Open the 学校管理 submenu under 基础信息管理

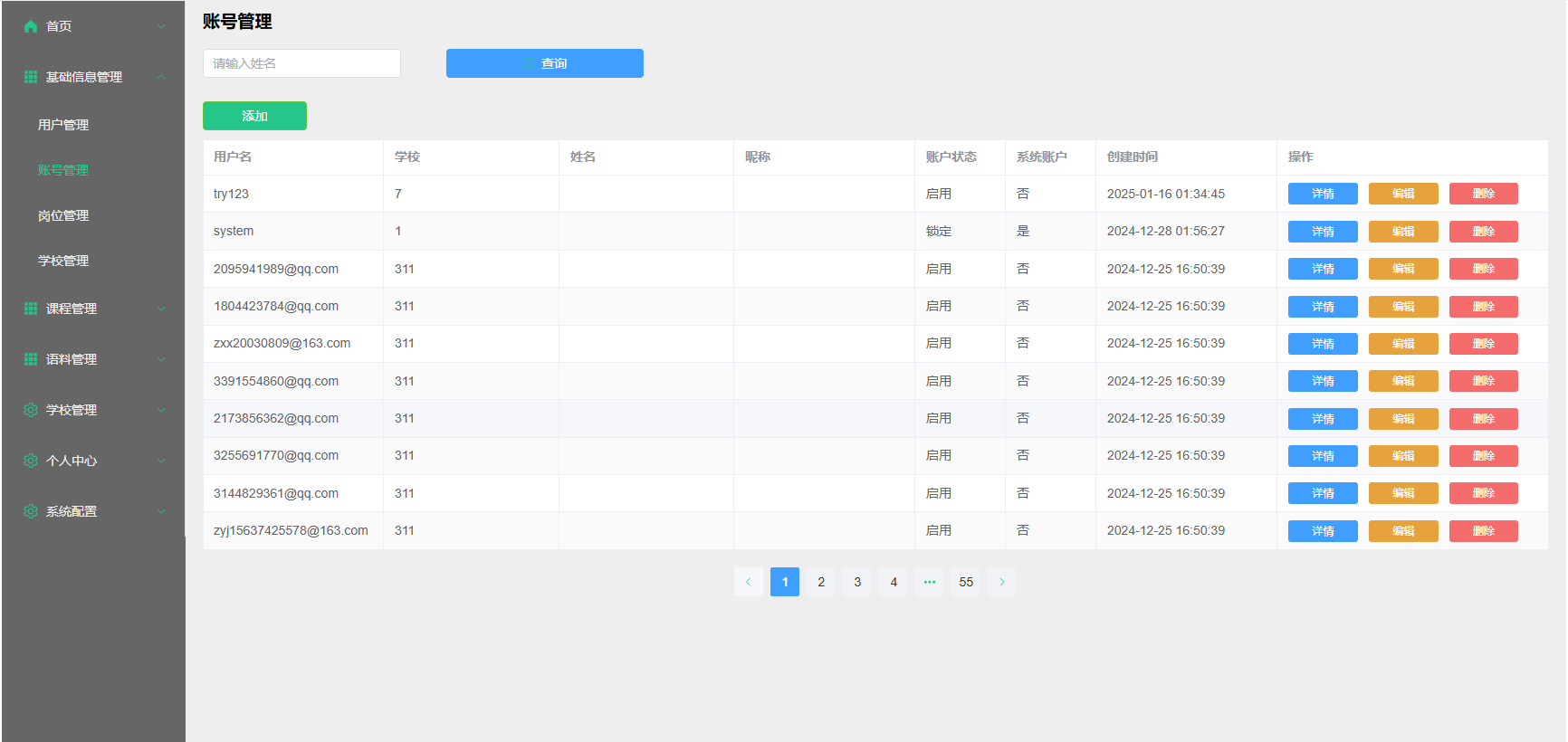point(63,261)
